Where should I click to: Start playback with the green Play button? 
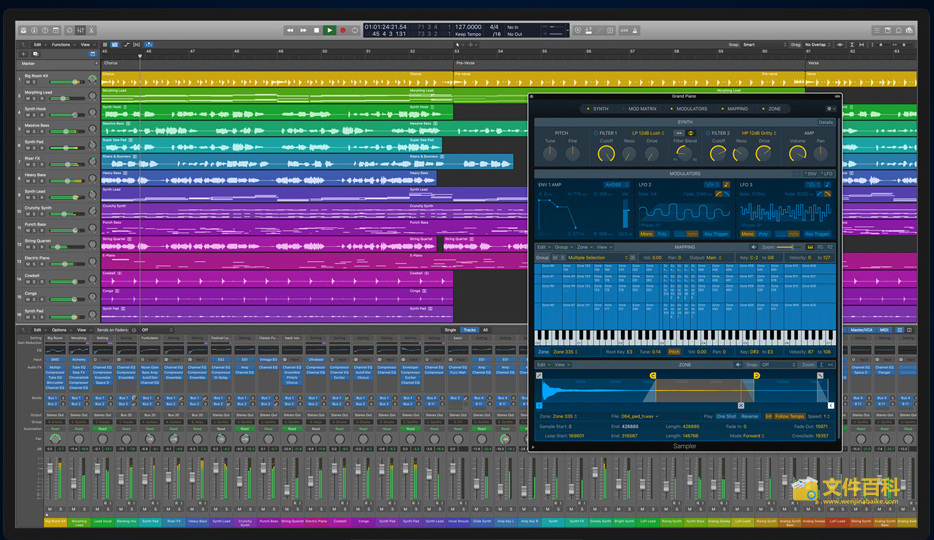pos(329,30)
